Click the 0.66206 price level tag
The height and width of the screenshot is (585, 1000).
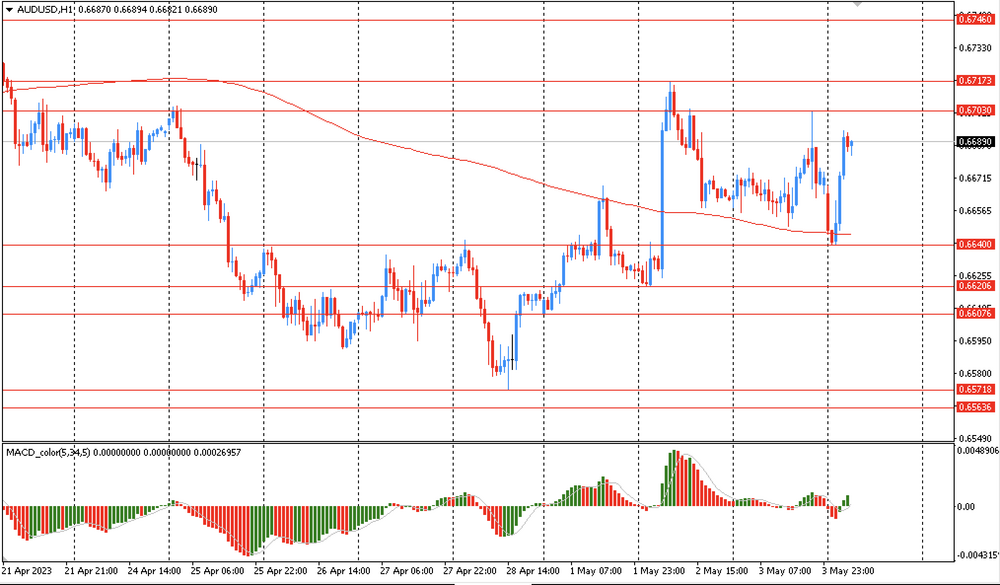point(975,286)
